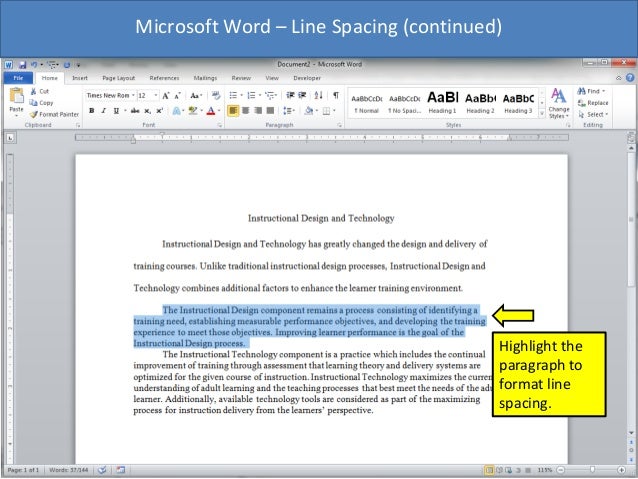Select the Format Painter tool
This screenshot has height=479, width=638.
54,114
